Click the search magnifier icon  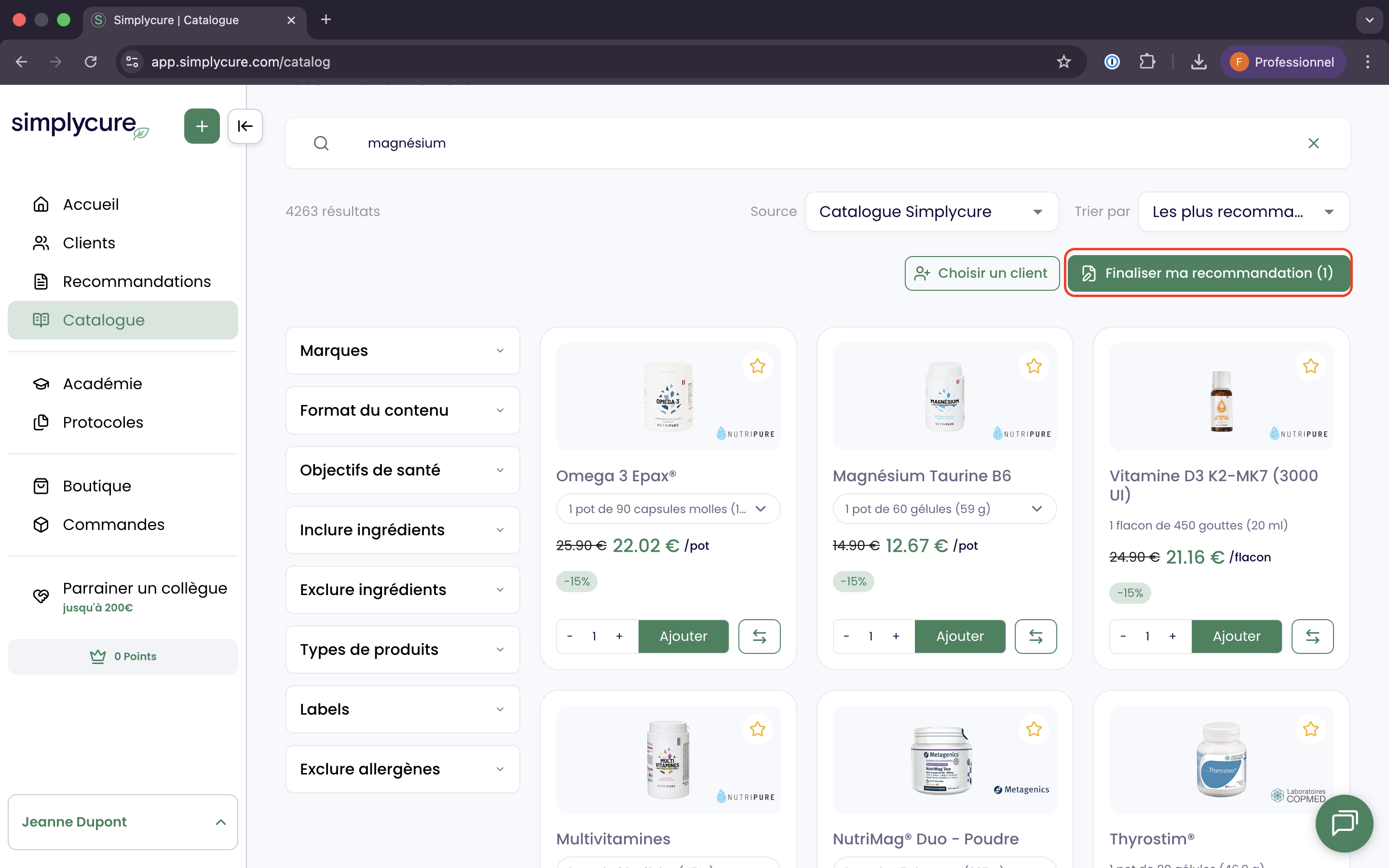321,143
